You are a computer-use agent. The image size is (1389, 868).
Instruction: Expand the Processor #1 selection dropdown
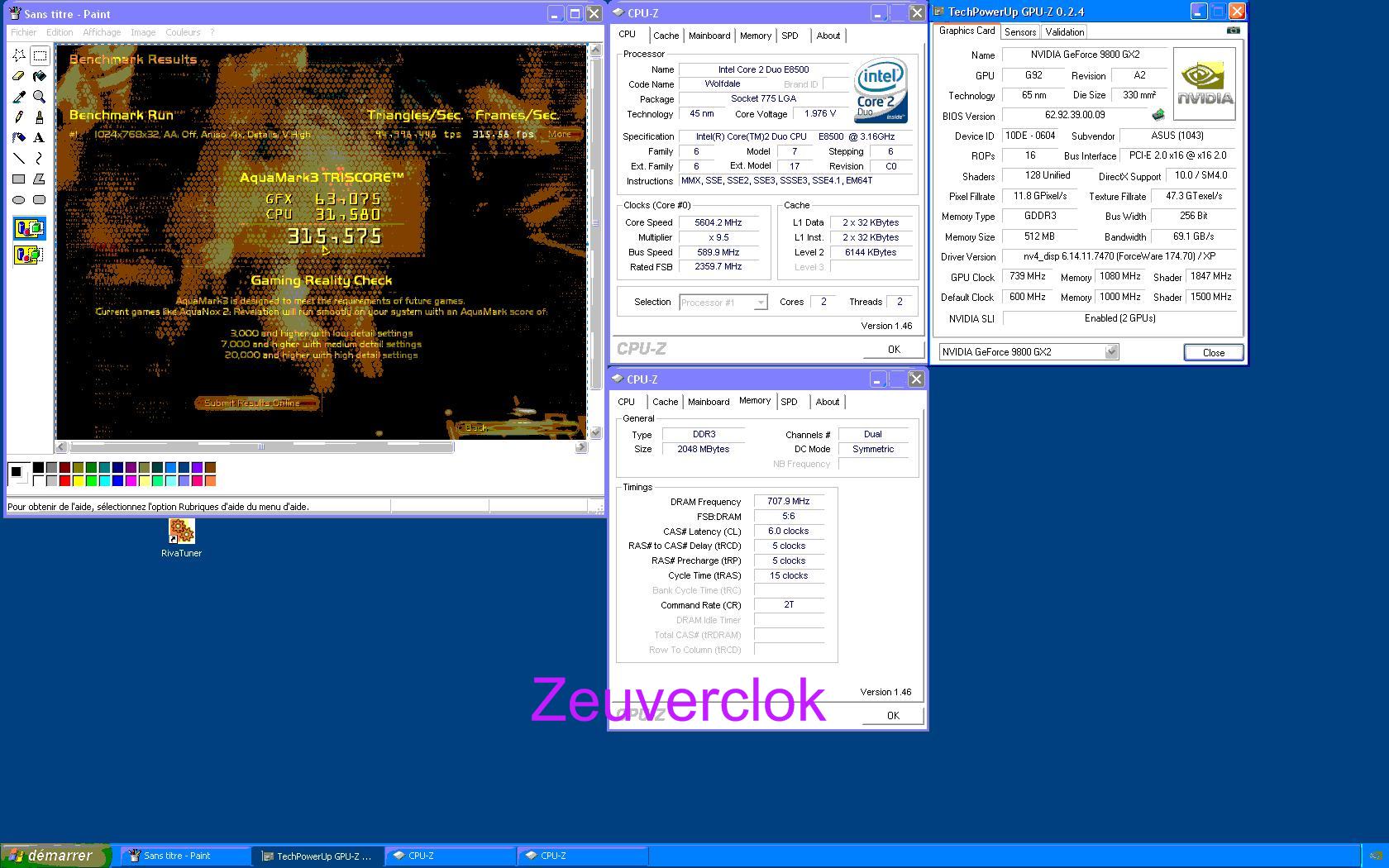click(x=760, y=303)
